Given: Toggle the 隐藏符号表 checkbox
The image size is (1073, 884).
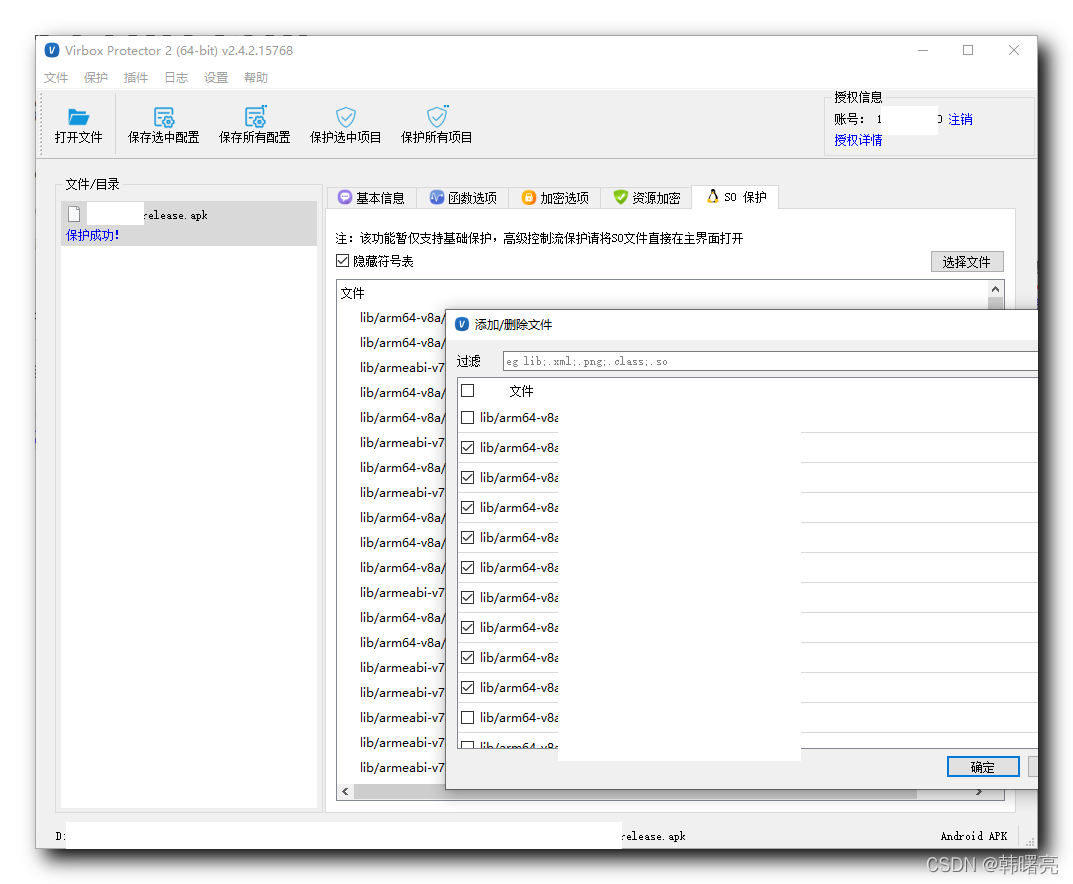Looking at the screenshot, I should pyautogui.click(x=343, y=261).
